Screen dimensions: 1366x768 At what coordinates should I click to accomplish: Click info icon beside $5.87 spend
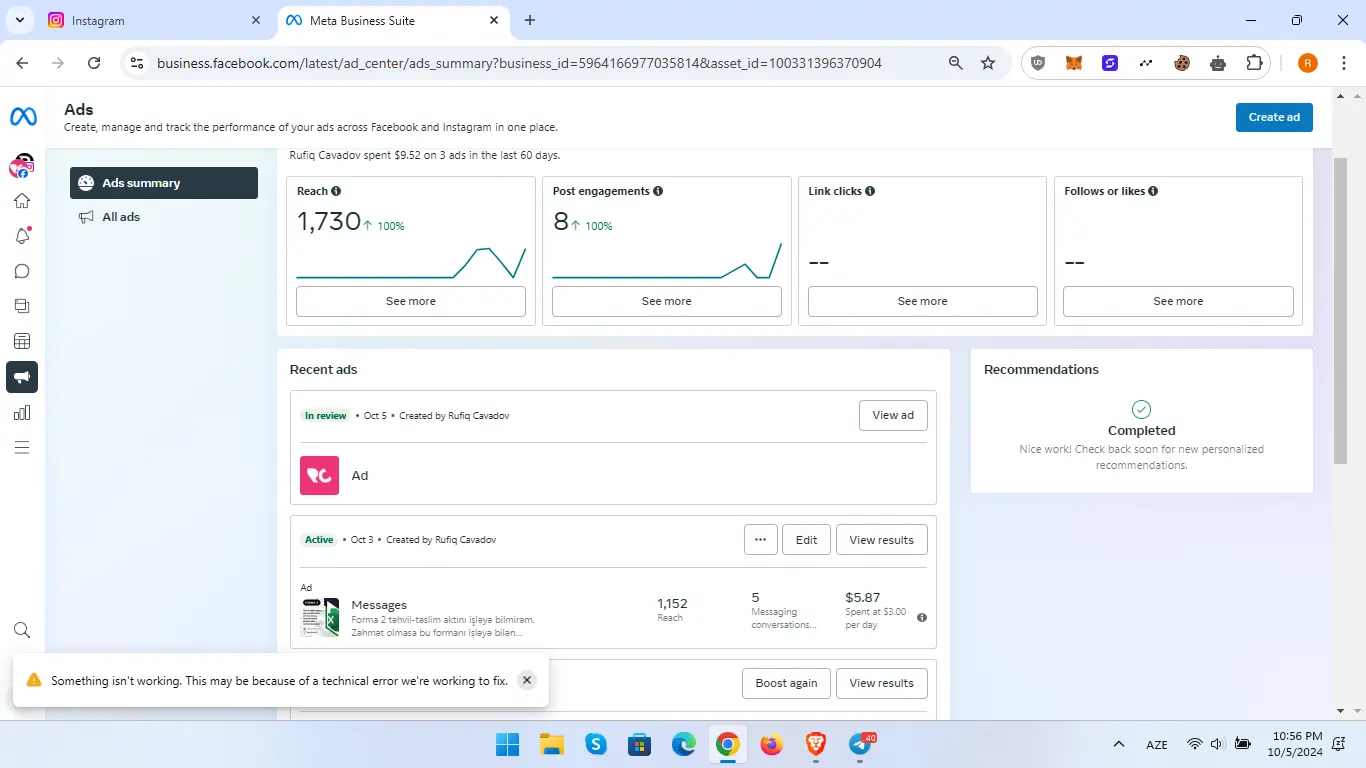[x=922, y=618]
